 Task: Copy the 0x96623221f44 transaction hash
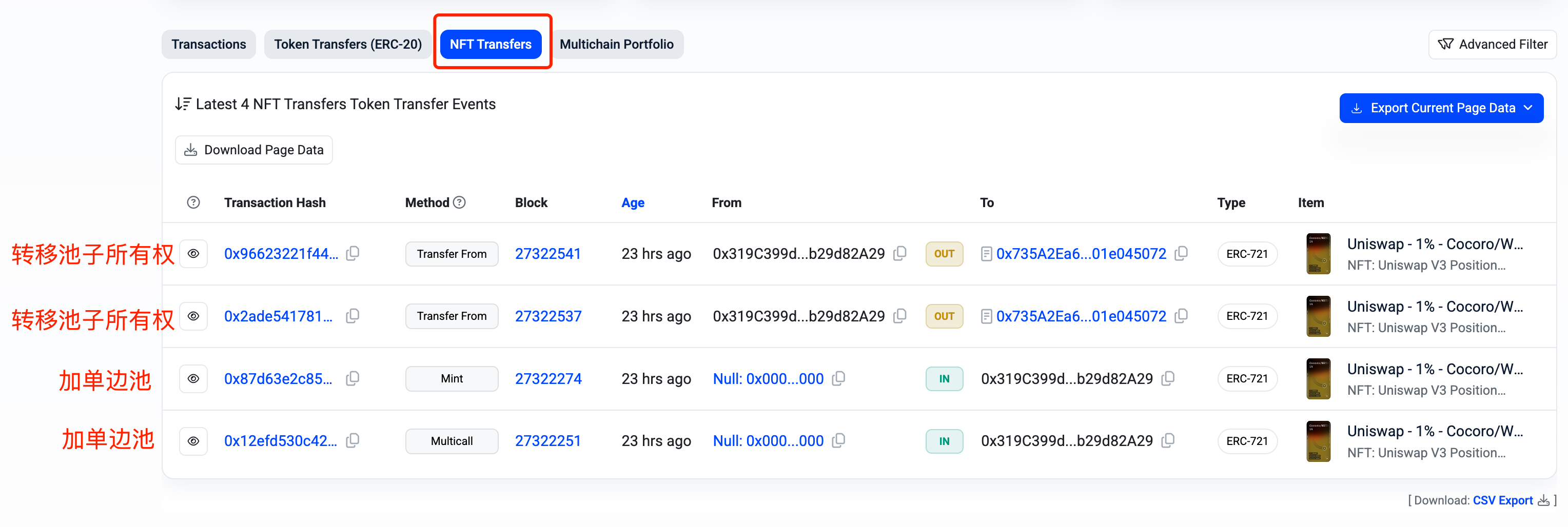pos(352,253)
